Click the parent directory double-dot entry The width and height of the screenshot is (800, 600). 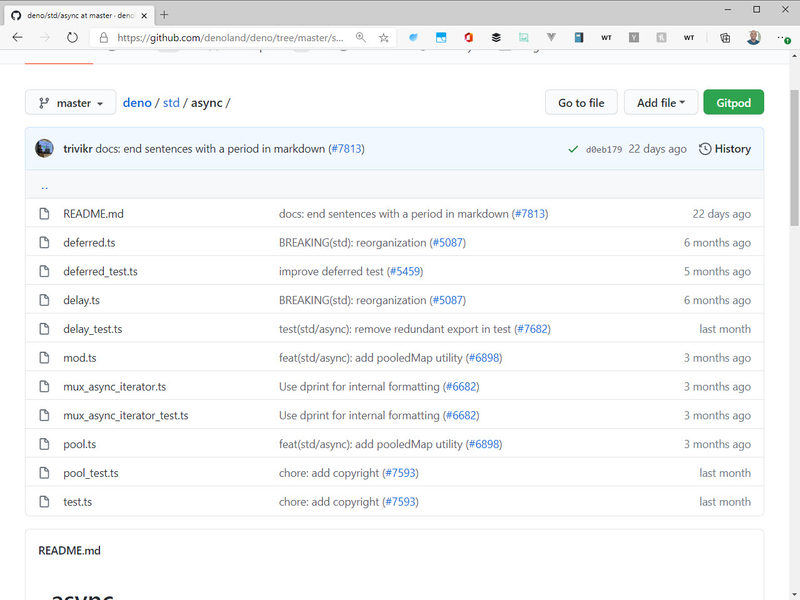tap(44, 184)
